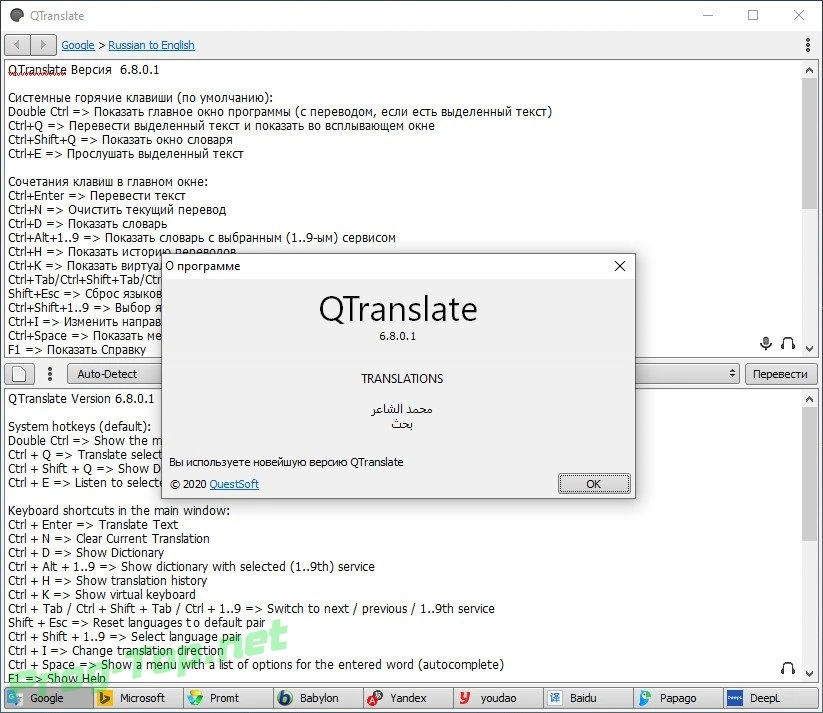Click the Promt service icon
The image size is (823, 713).
click(195, 698)
